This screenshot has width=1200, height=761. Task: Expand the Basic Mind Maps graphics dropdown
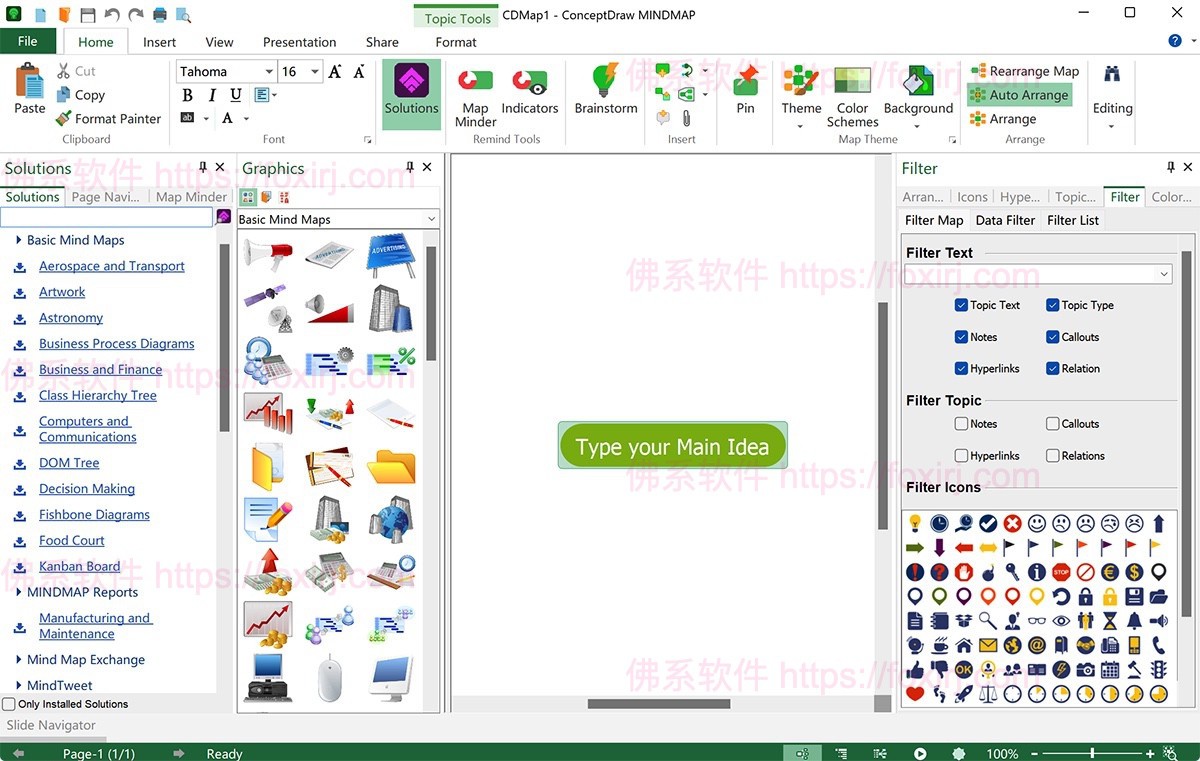431,219
